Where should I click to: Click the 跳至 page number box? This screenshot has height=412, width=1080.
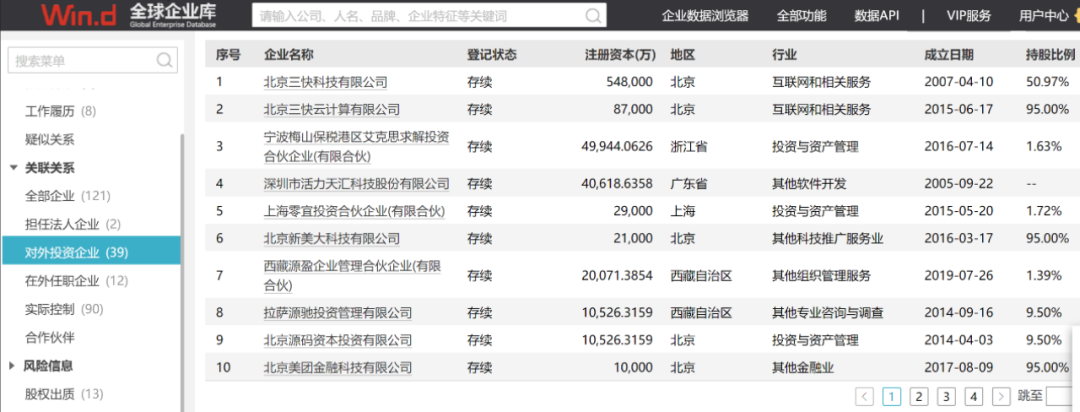point(1062,396)
